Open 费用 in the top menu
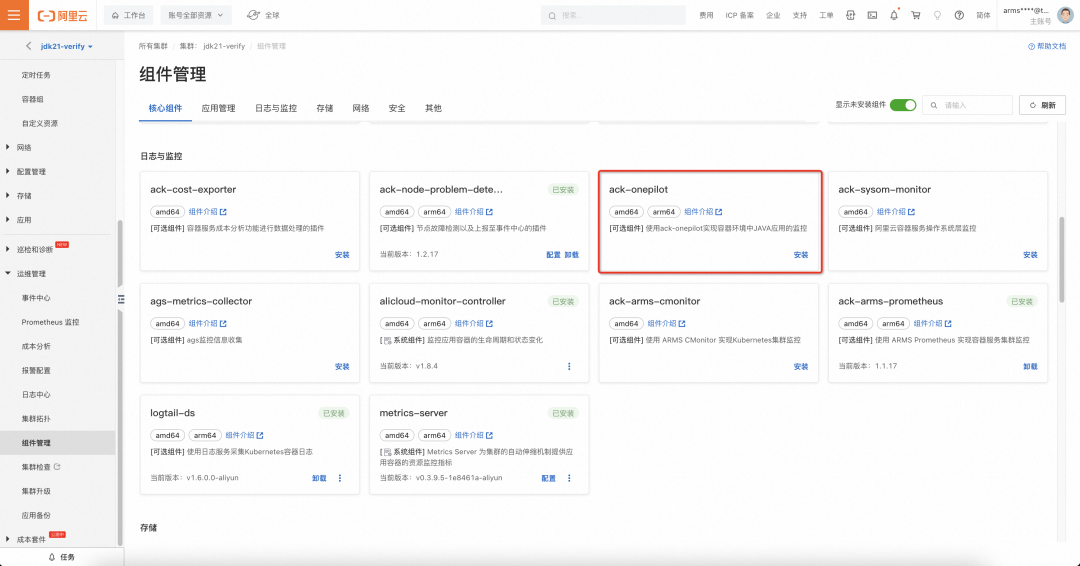The height and width of the screenshot is (566, 1080). 706,15
